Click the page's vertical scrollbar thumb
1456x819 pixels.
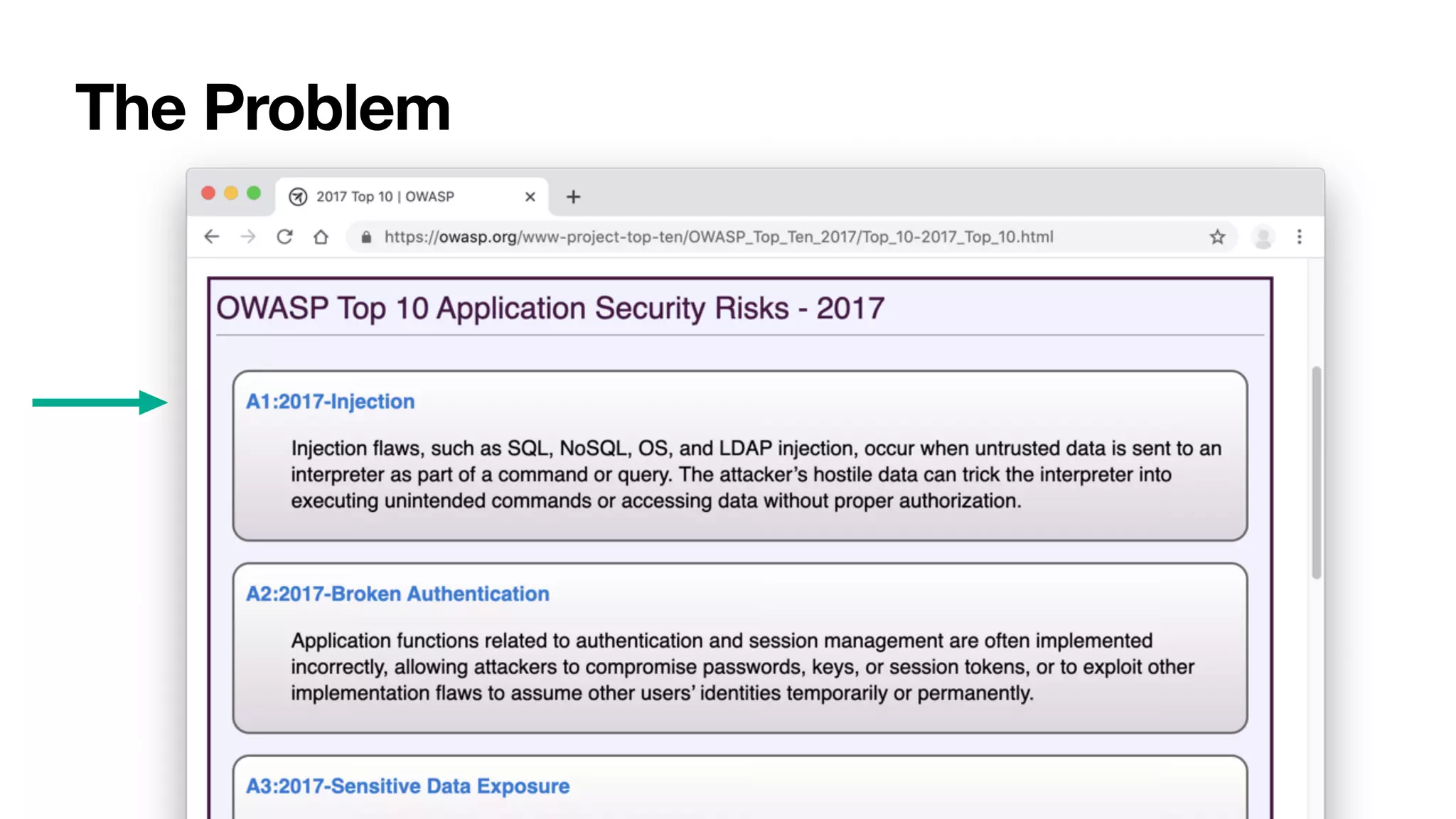coord(1316,472)
